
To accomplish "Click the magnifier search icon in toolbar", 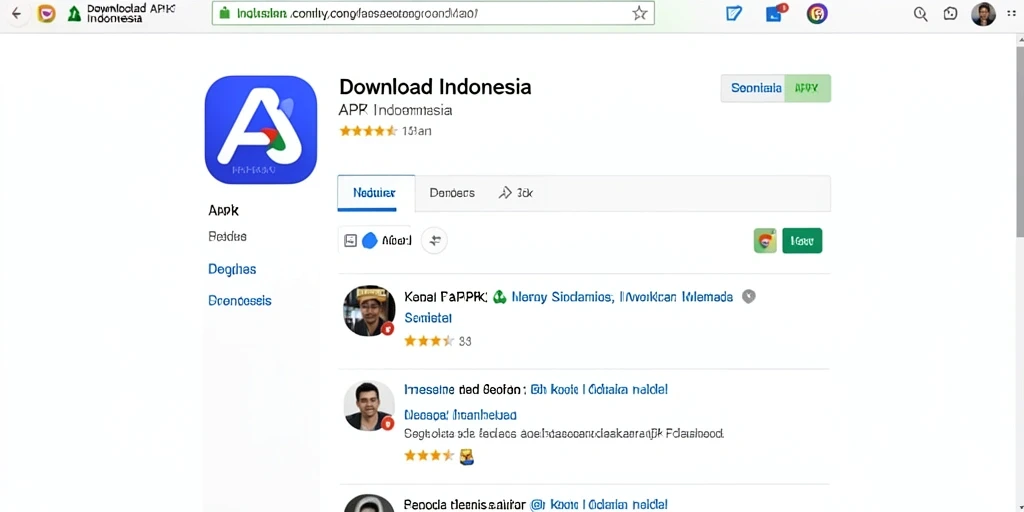I will coord(920,14).
